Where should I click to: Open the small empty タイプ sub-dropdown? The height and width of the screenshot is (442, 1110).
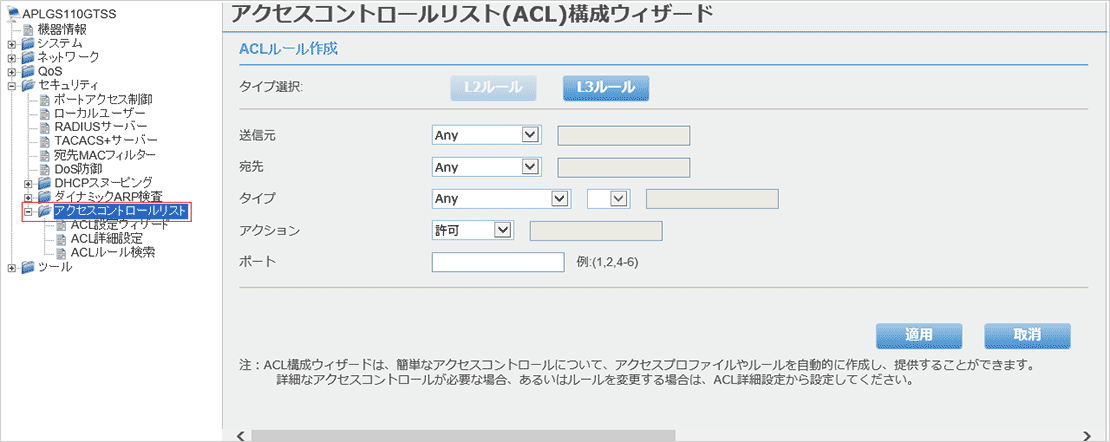[609, 199]
